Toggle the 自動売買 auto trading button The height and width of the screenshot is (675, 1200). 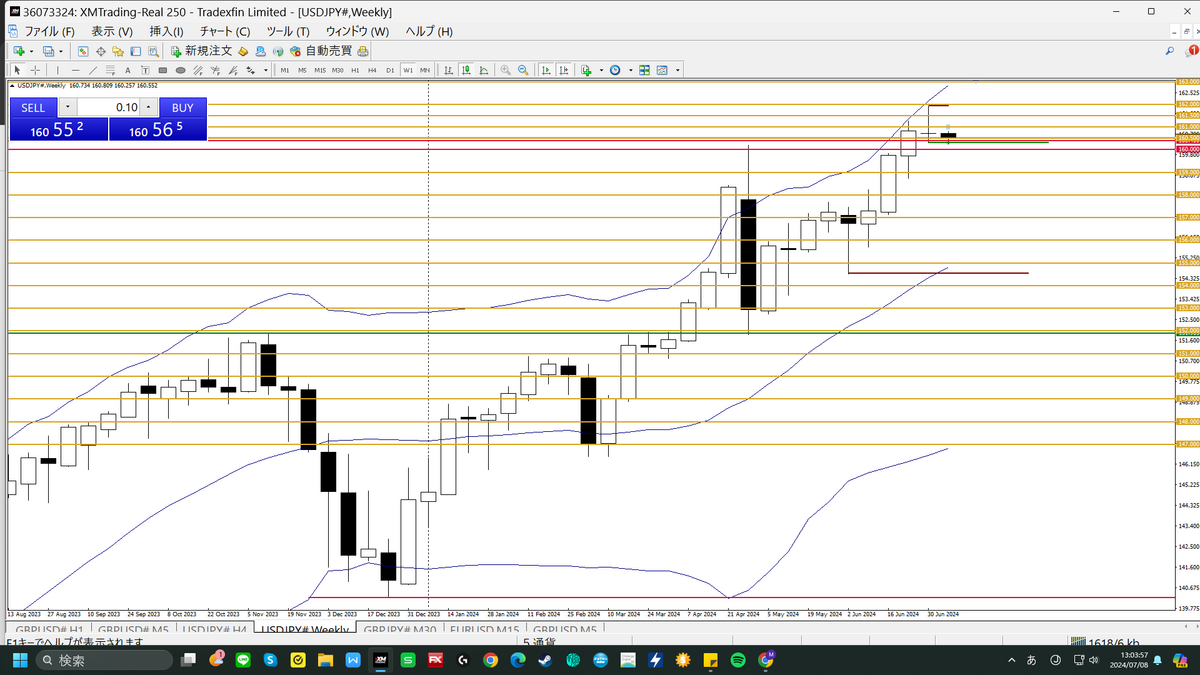(322, 51)
